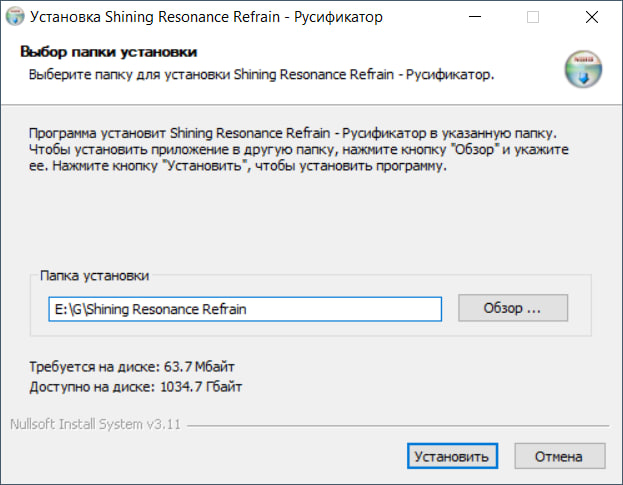Click the Требуется на диске text
This screenshot has height=485, width=623.
click(131, 367)
